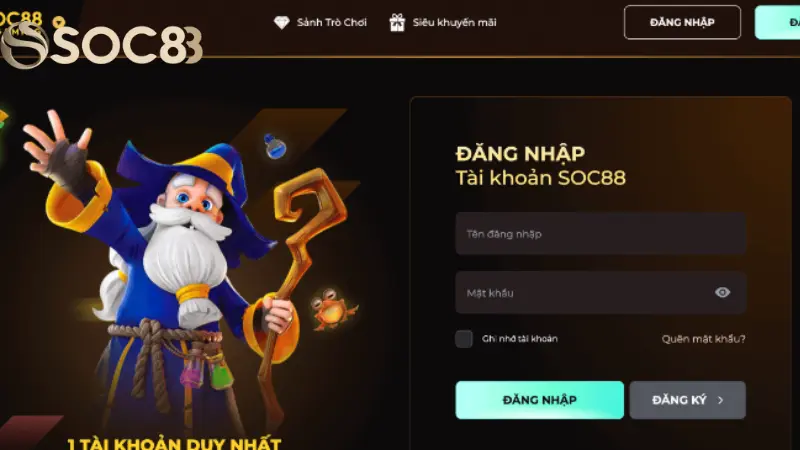Viewport: 800px width, 450px height.
Task: Click the outlined ĐĂNG NHẬP header button
Action: [x=682, y=22]
